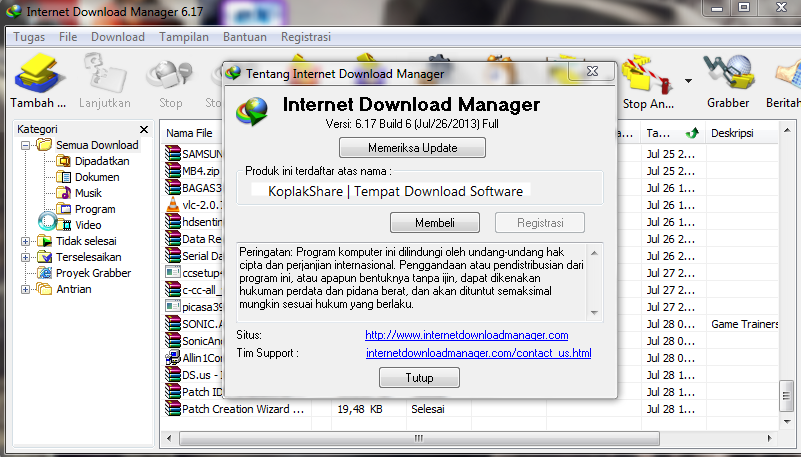Select the Video category
This screenshot has height=457, width=801.
pos(88,225)
